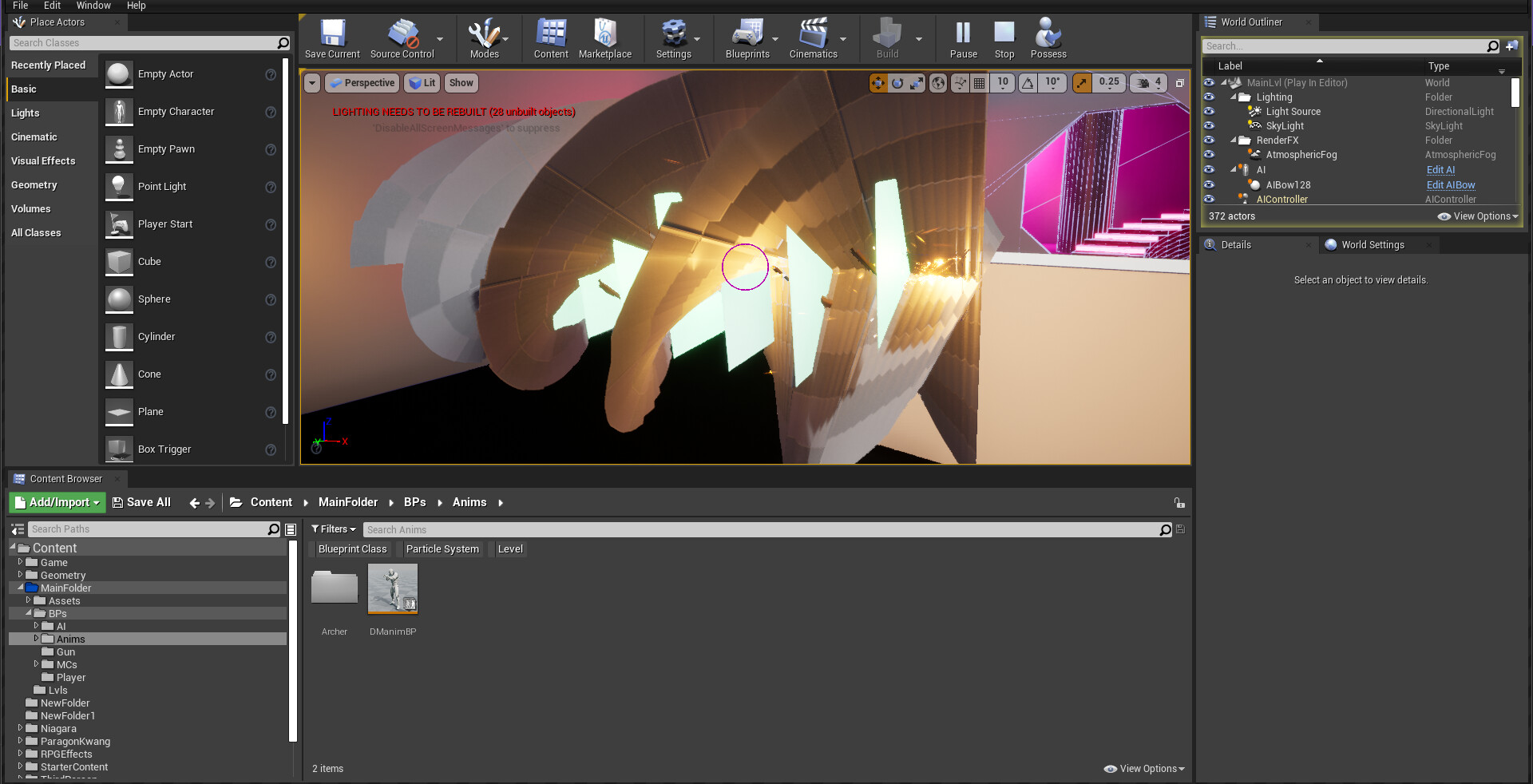Screen dimensions: 1533x784
Task: Toggle visibility of AtmosphericFog actor
Action: (1209, 155)
